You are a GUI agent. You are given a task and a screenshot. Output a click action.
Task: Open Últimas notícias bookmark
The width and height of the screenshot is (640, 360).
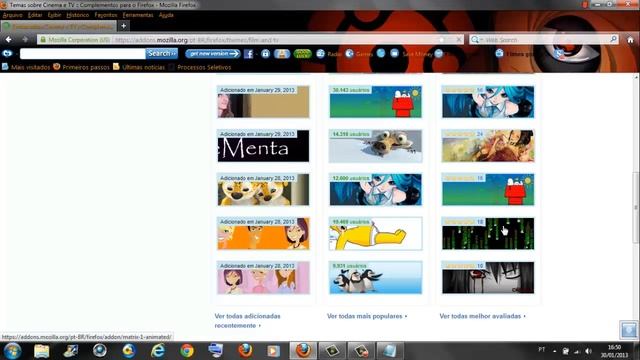139,67
